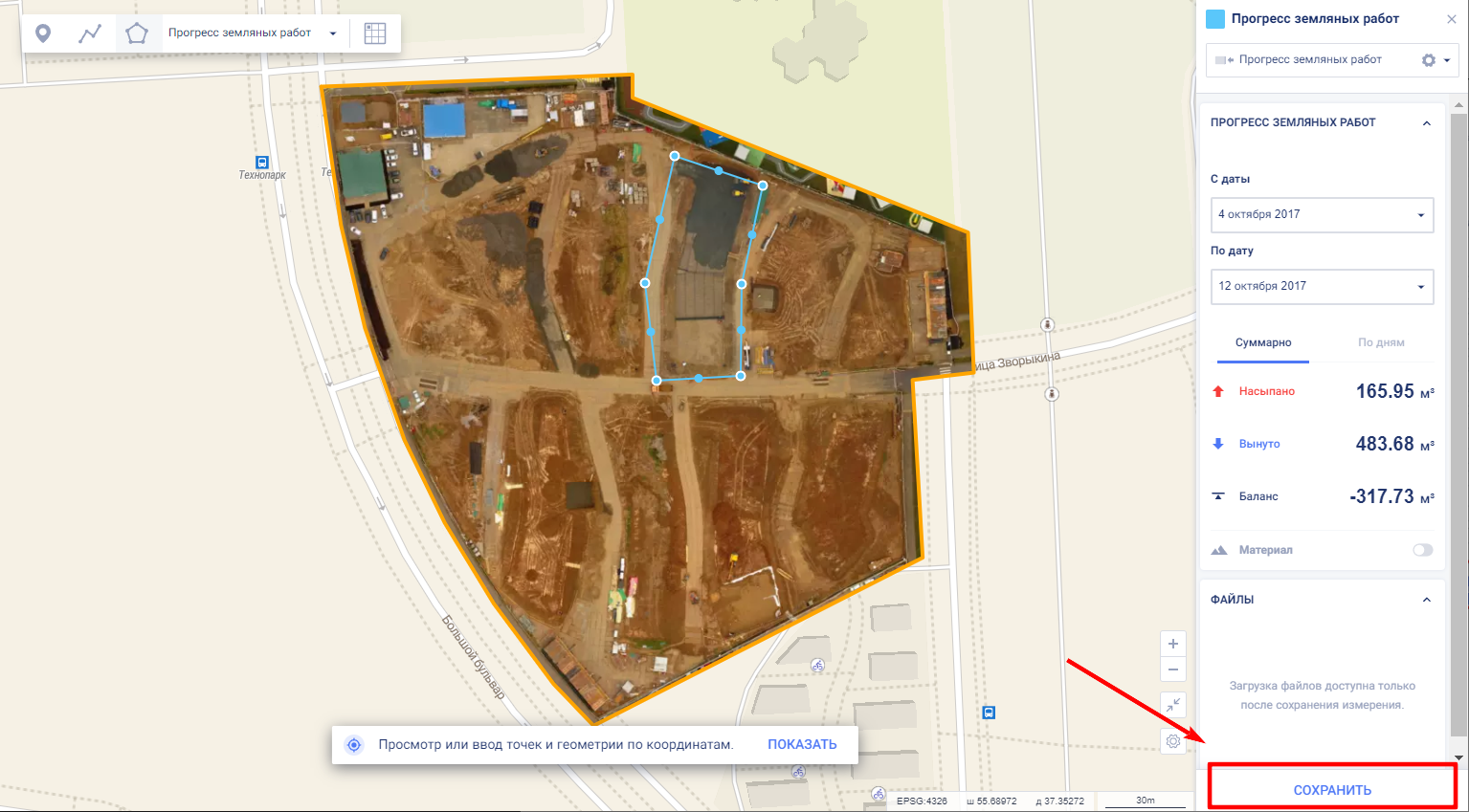Zoom in on the map
This screenshot has width=1469, height=812.
[x=1173, y=644]
